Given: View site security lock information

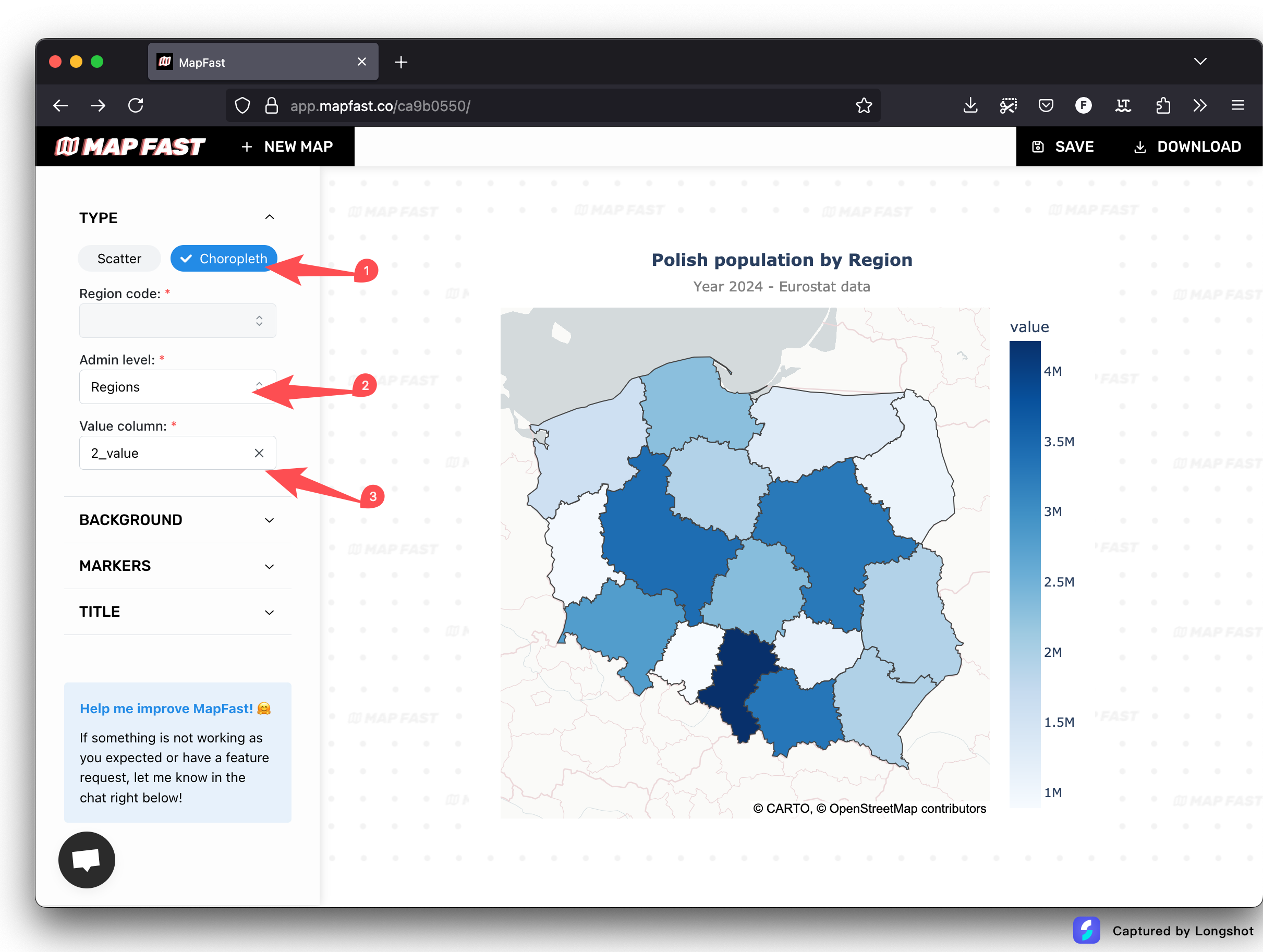Looking at the screenshot, I should pyautogui.click(x=272, y=106).
